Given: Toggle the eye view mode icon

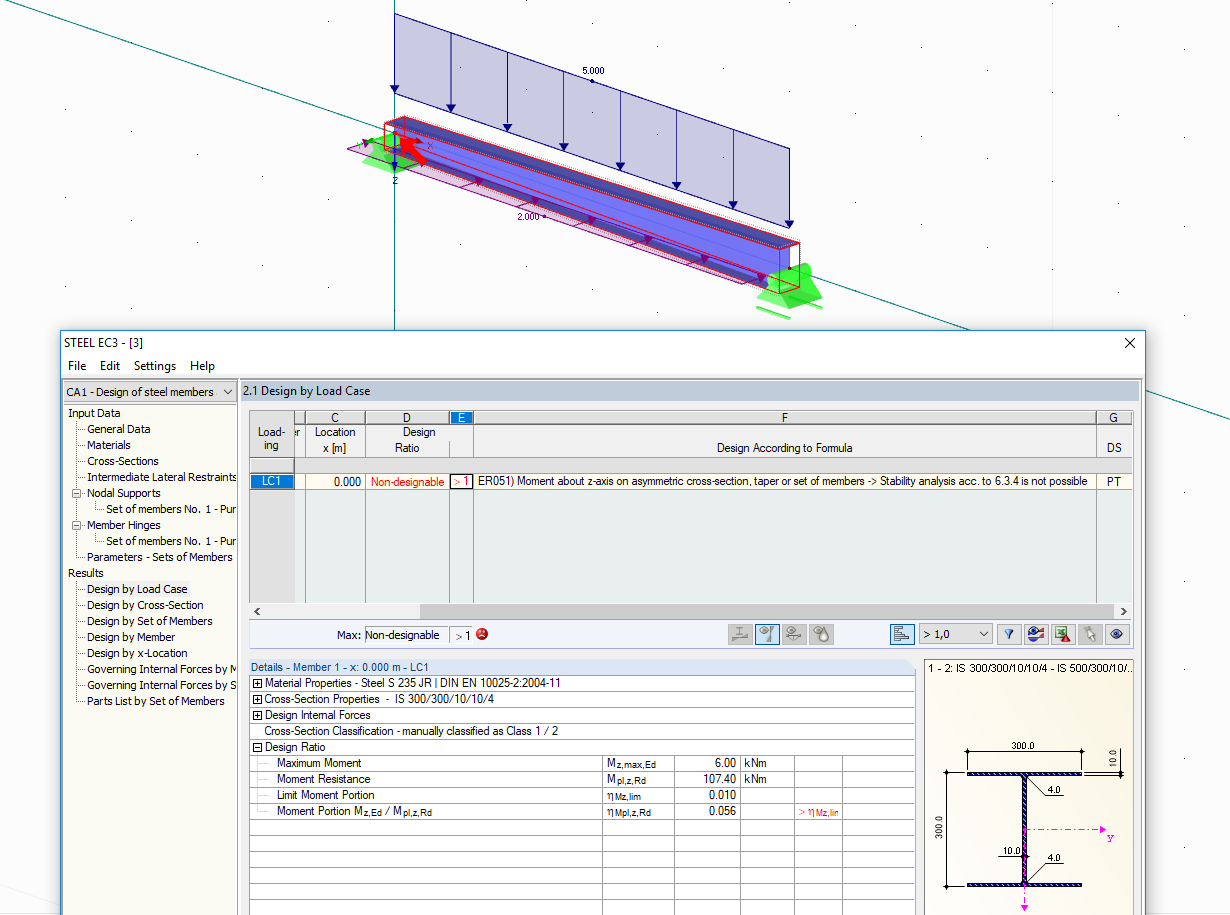Looking at the screenshot, I should (1117, 634).
